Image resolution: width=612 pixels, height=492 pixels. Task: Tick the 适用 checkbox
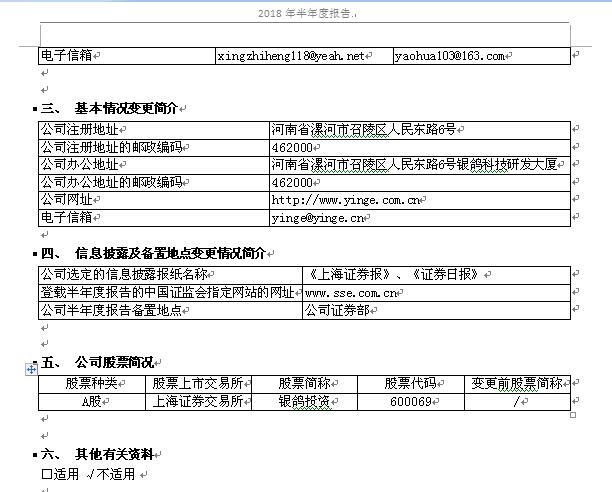[46, 474]
